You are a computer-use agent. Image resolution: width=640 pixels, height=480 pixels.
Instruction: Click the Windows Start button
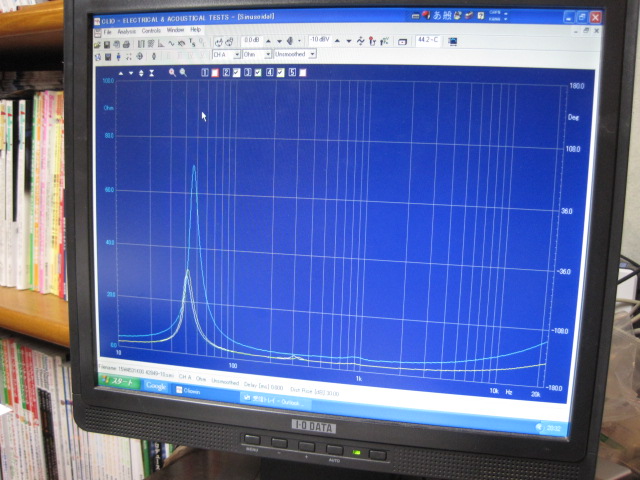point(120,382)
